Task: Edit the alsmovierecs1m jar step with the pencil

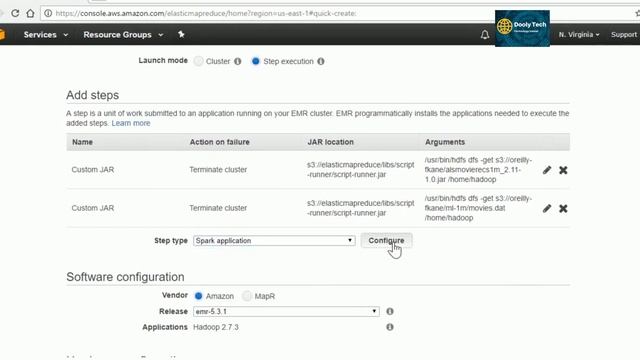Action: click(x=547, y=170)
